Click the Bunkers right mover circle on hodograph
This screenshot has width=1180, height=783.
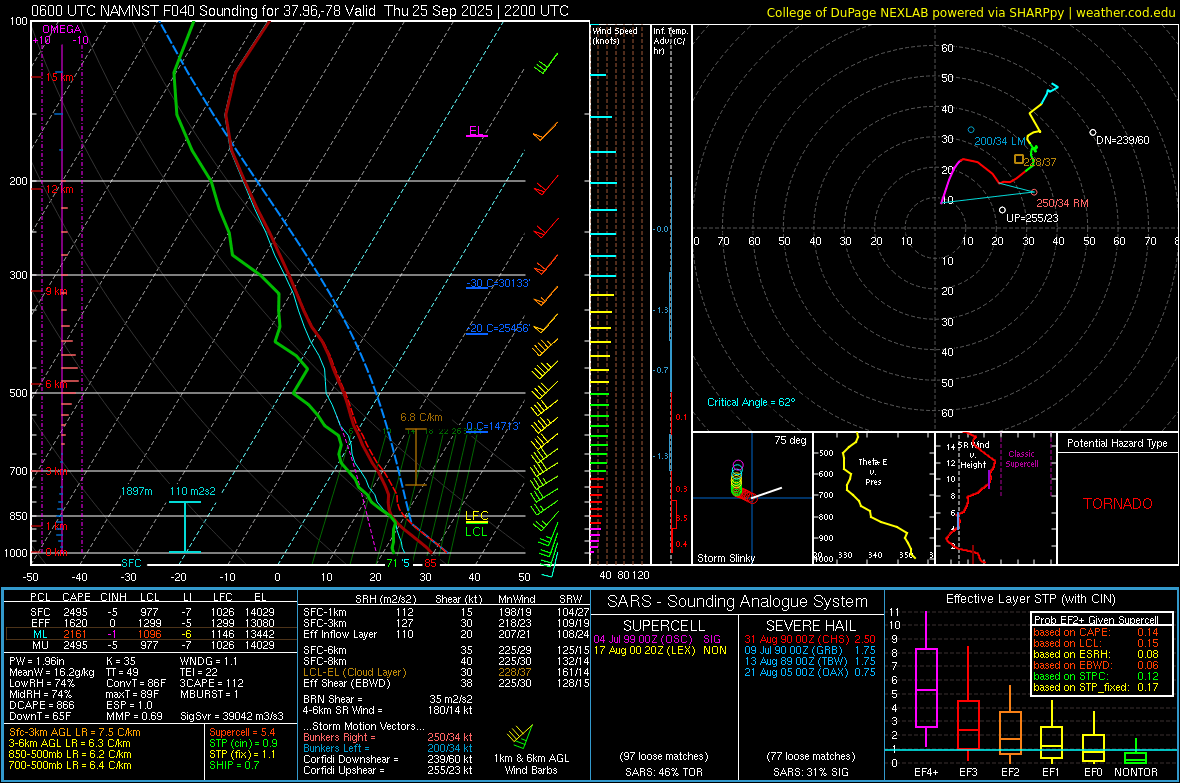tap(1034, 192)
